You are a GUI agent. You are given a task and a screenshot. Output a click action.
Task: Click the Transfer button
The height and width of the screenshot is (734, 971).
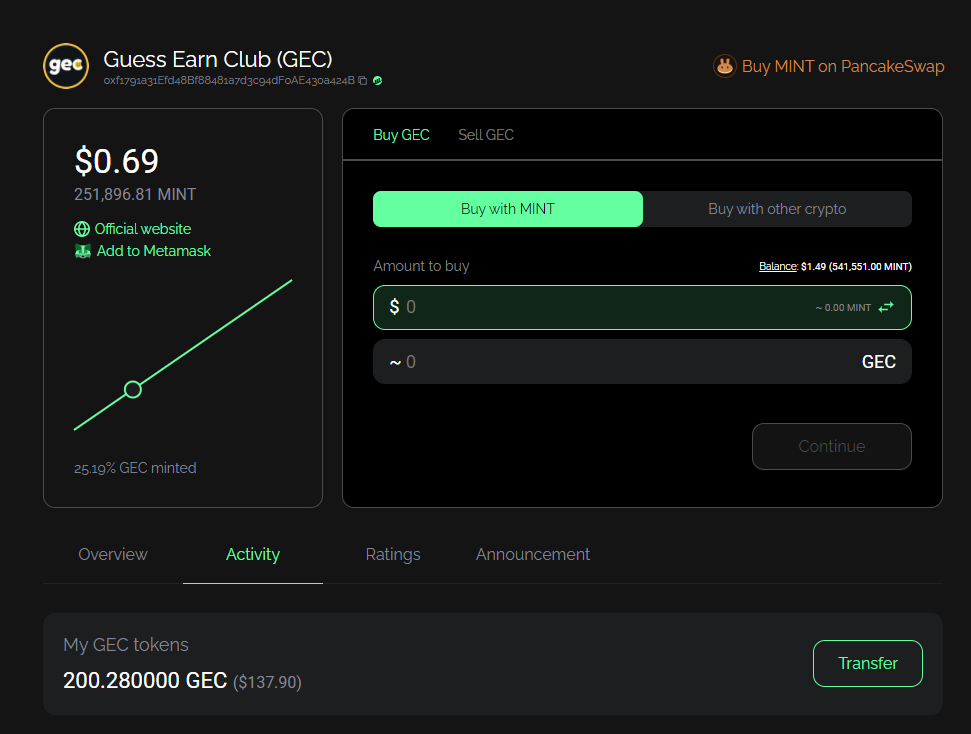click(868, 663)
